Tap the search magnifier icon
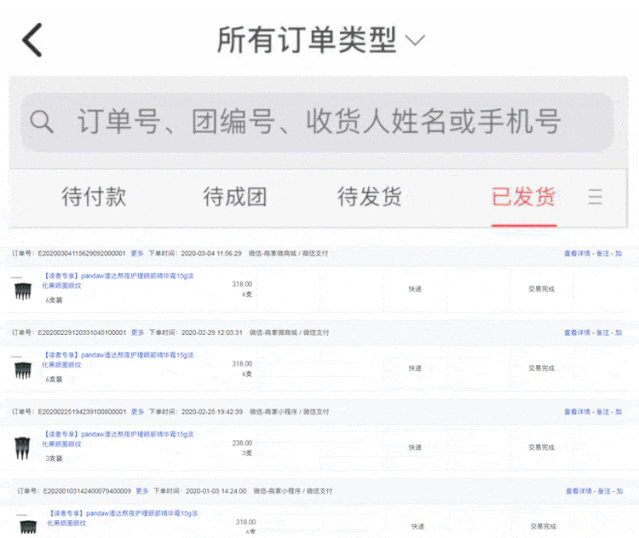Screen dimensions: 639x538 coord(42,122)
